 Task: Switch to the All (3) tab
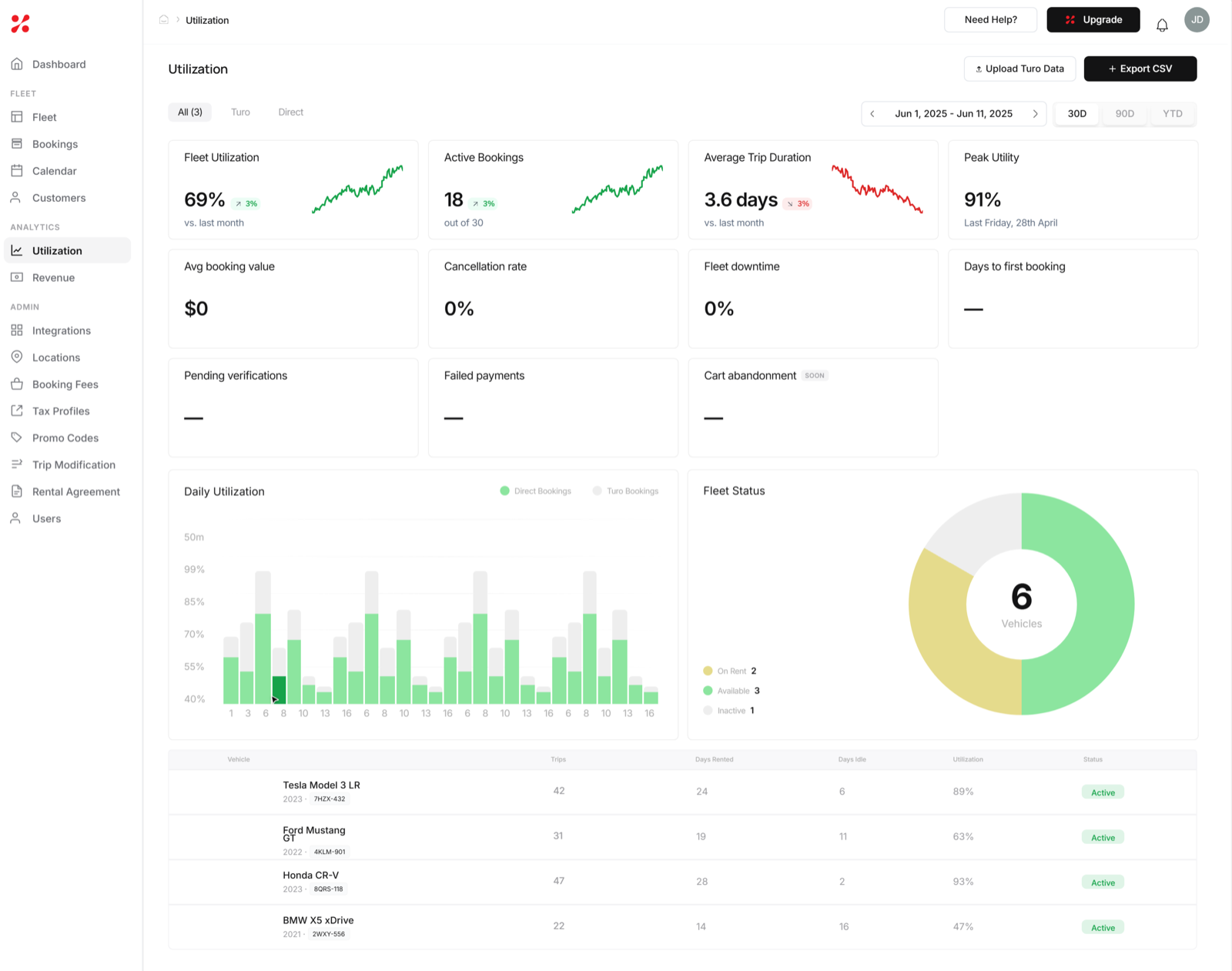pos(190,112)
